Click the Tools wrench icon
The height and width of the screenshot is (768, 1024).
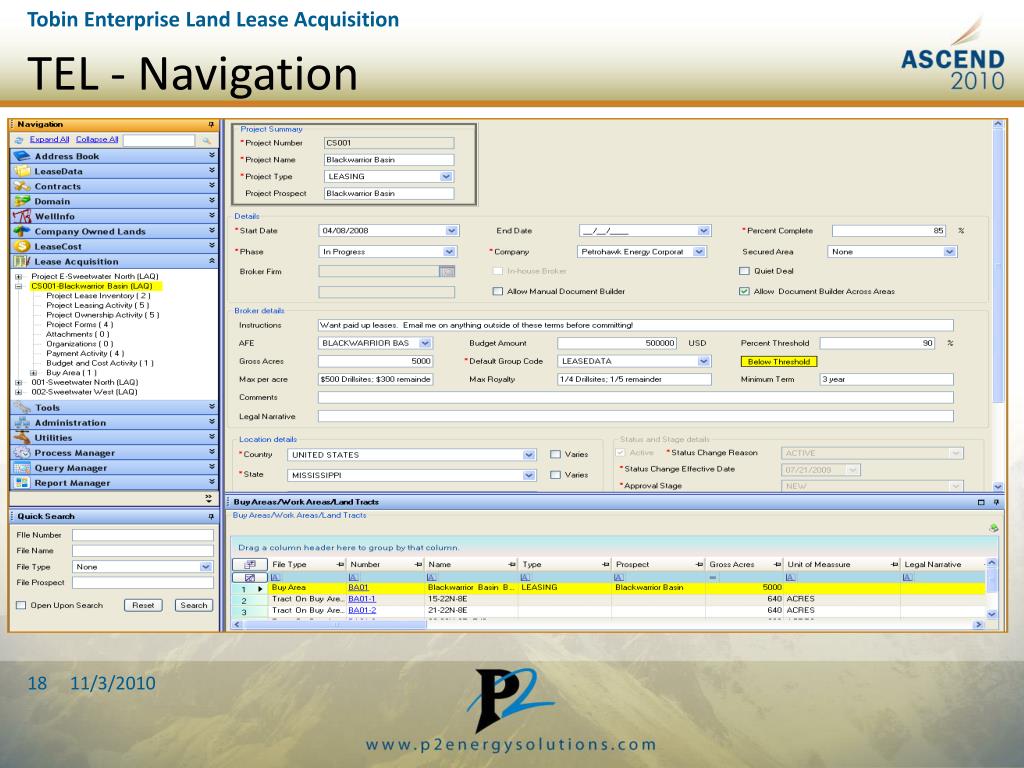[x=22, y=407]
